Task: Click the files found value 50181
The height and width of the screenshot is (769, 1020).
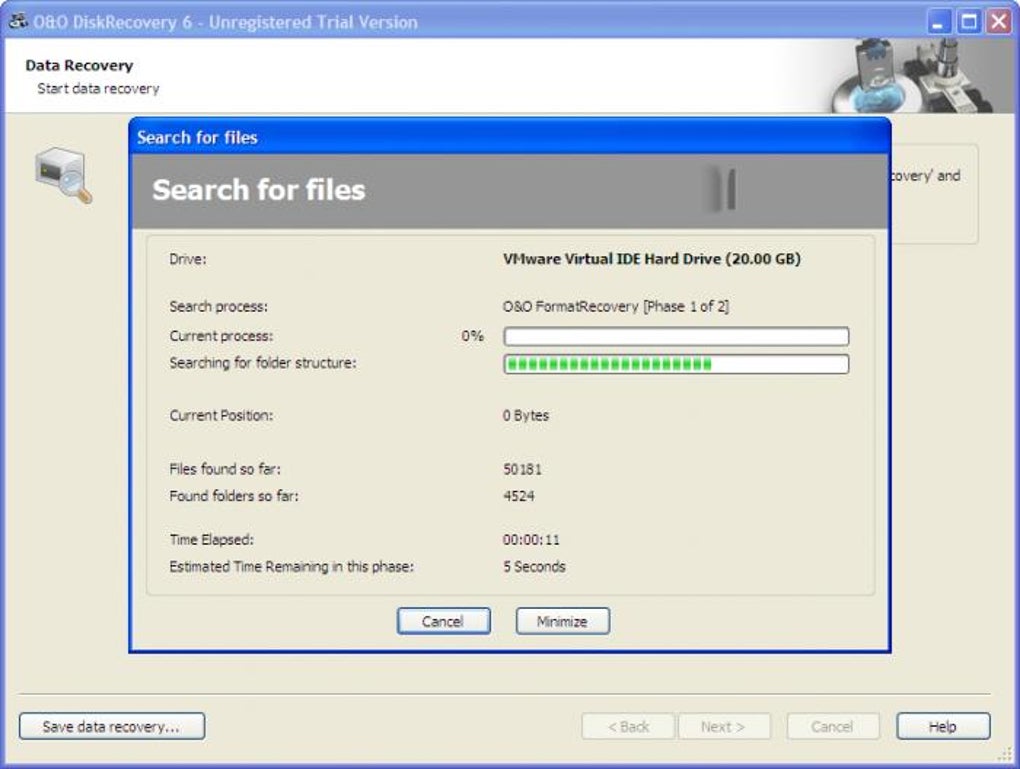Action: click(522, 469)
